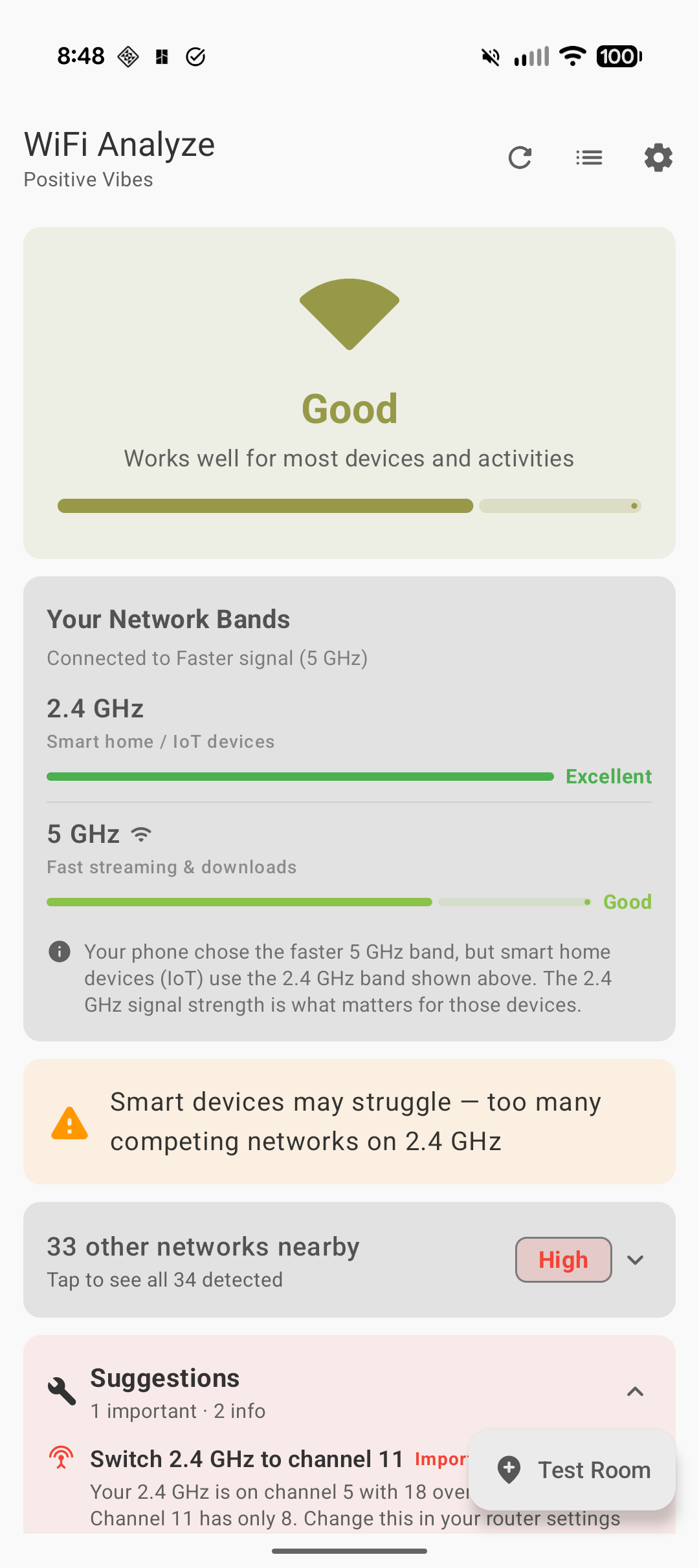Expand the nearby networks chevron
Image resolution: width=699 pixels, height=1568 pixels.
(x=635, y=1259)
